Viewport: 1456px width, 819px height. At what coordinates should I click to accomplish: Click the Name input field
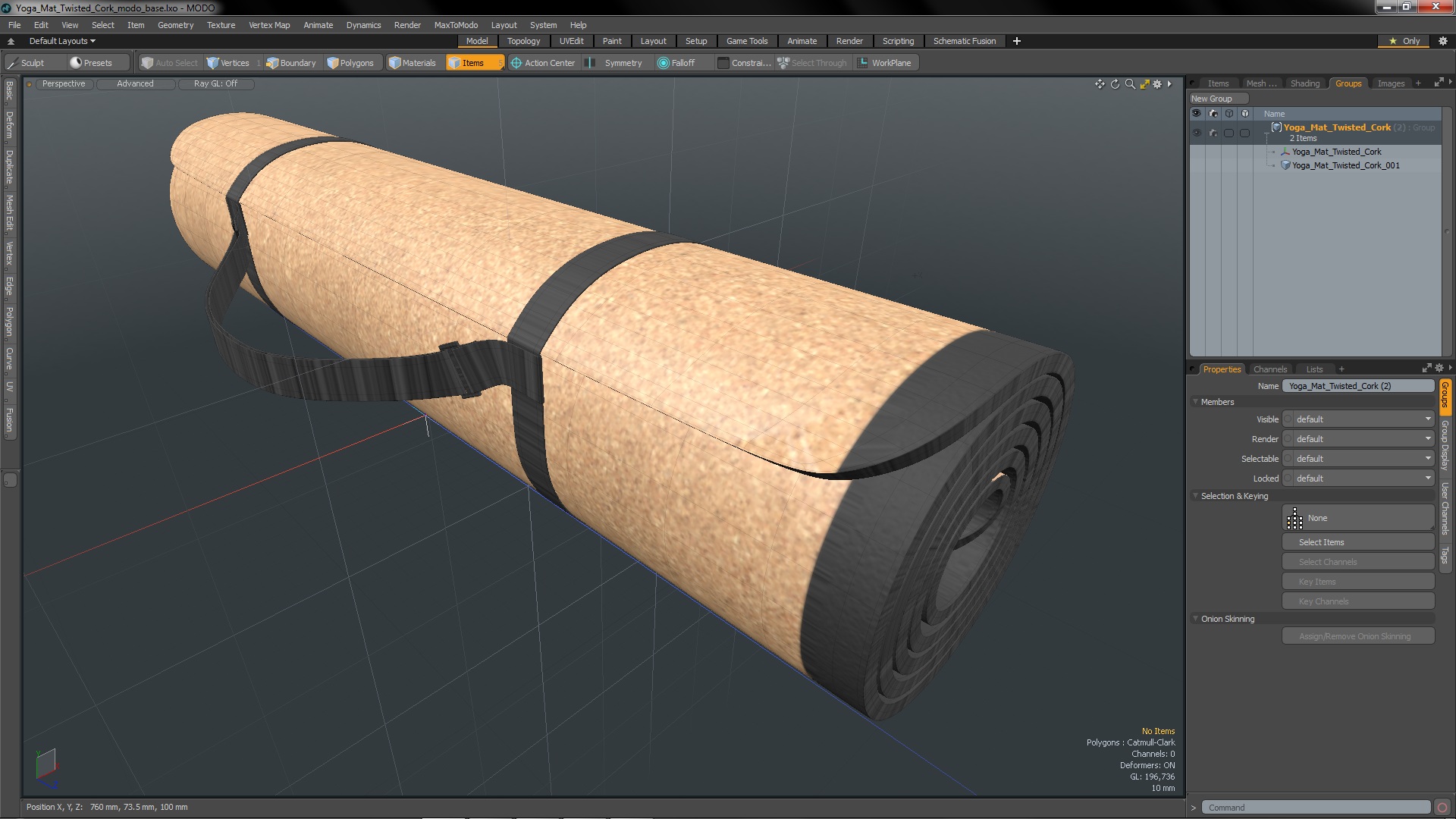(1357, 386)
